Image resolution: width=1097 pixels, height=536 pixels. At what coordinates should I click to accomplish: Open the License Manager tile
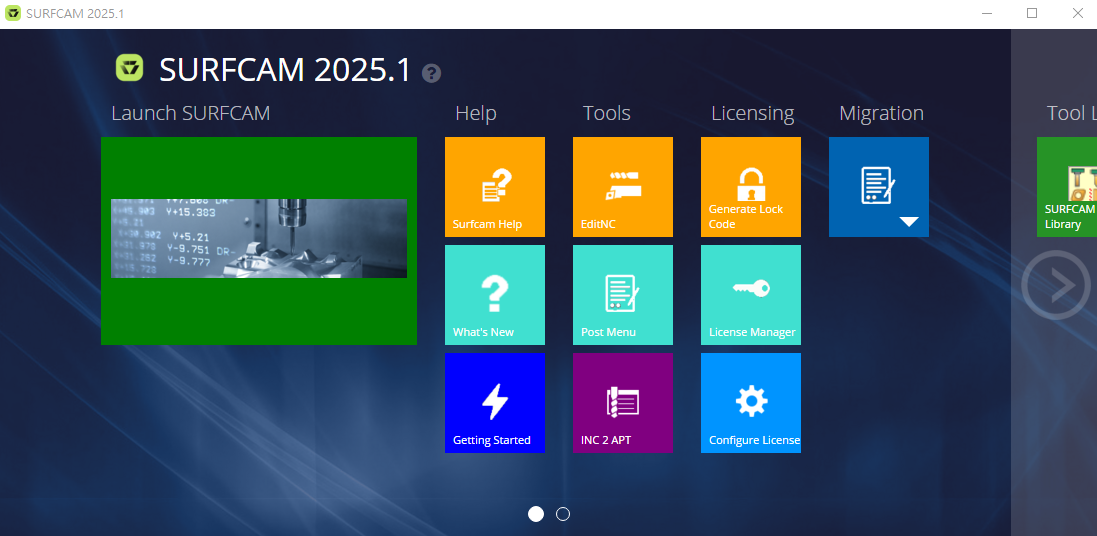pyautogui.click(x=751, y=295)
